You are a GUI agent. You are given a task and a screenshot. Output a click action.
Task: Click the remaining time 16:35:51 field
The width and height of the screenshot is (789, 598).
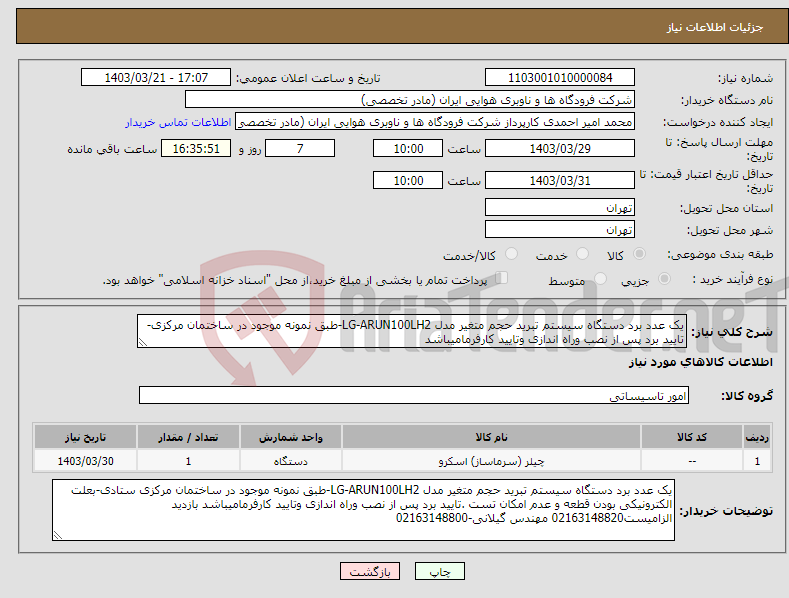196,148
